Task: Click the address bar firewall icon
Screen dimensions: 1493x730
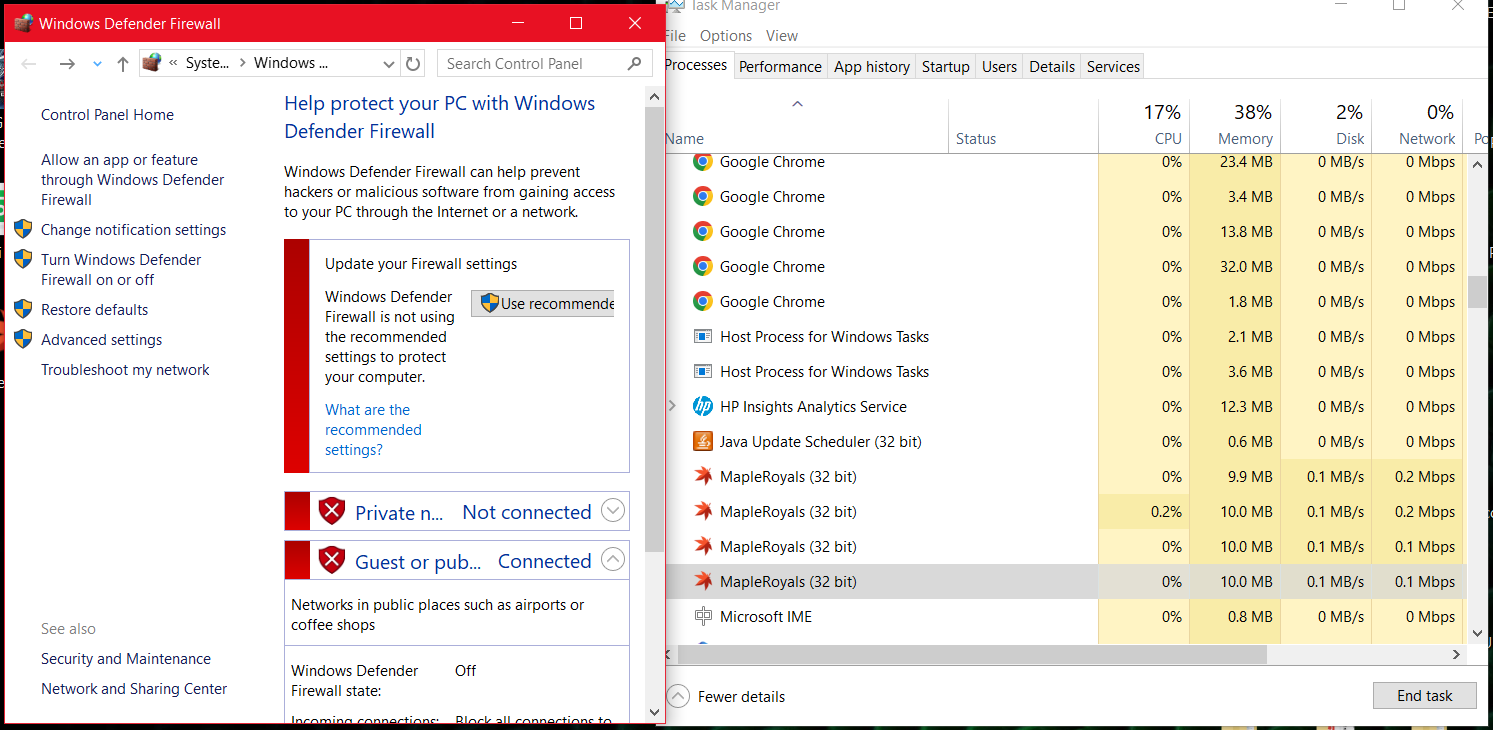Action: click(152, 63)
